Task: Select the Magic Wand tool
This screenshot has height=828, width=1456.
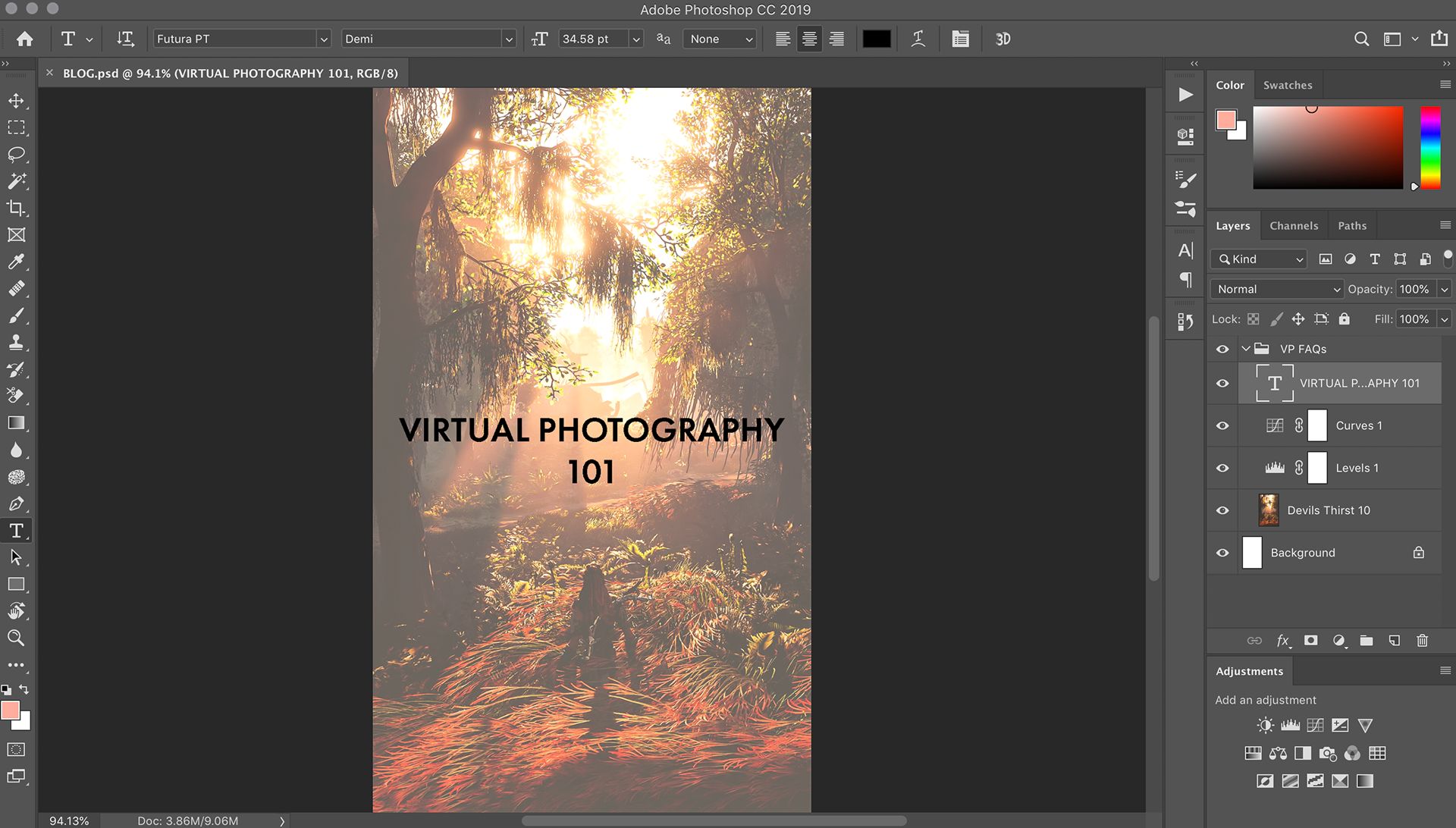Action: 16,181
